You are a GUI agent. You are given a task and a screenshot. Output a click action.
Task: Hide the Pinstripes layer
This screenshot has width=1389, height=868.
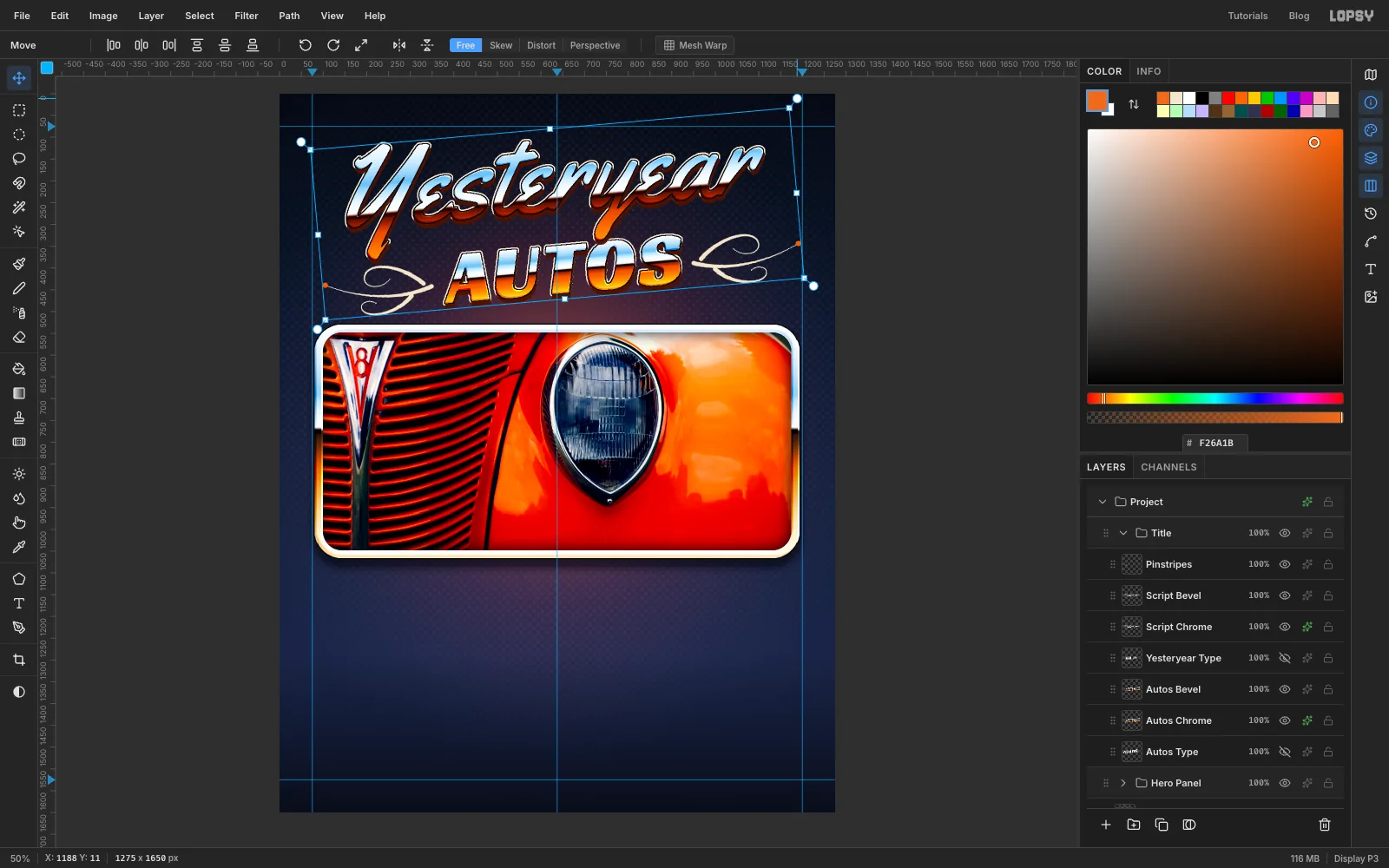pos(1285,564)
